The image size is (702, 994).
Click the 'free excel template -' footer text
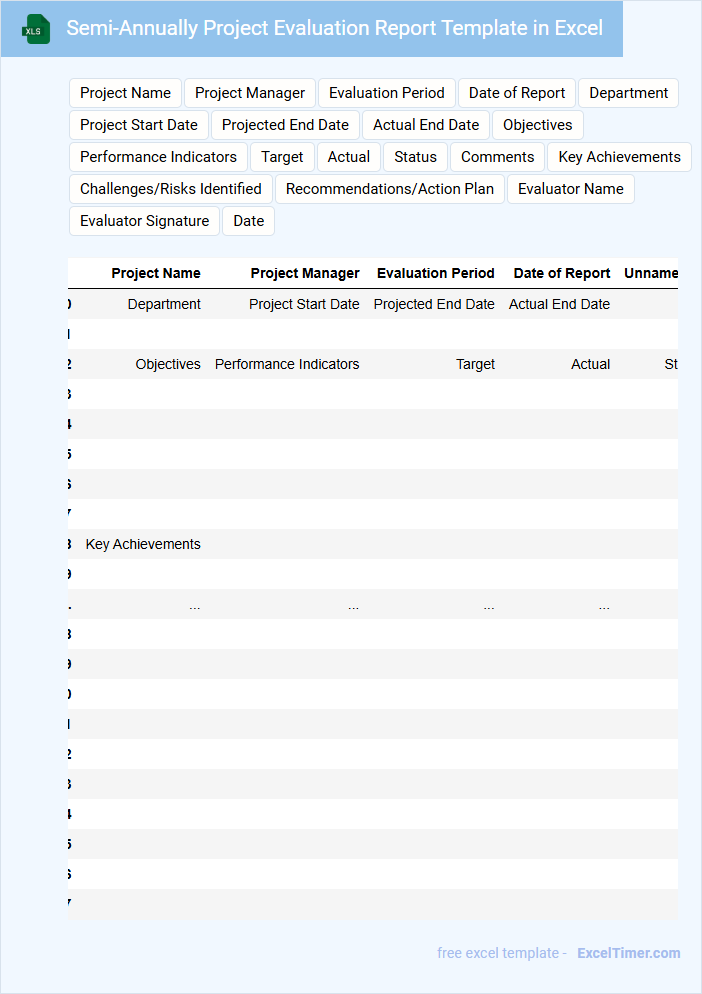tap(502, 953)
